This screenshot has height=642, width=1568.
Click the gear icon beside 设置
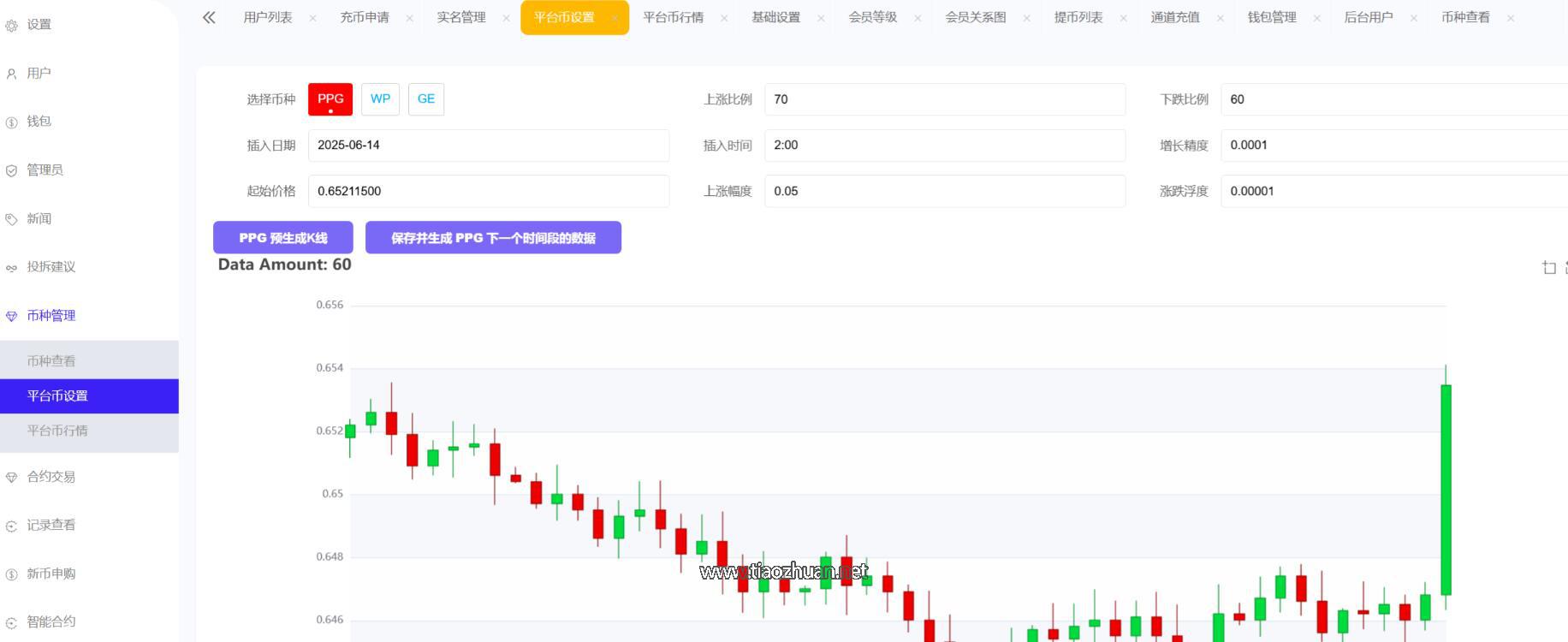click(x=11, y=26)
